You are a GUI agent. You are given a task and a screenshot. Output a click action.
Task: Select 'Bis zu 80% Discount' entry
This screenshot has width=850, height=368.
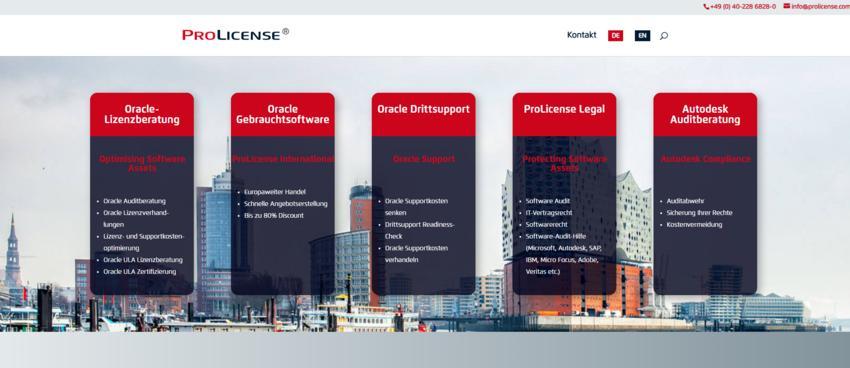pos(274,216)
